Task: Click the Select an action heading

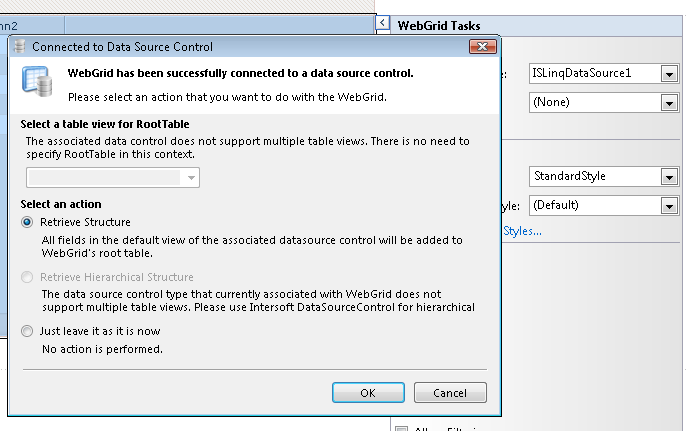Action: point(60,204)
